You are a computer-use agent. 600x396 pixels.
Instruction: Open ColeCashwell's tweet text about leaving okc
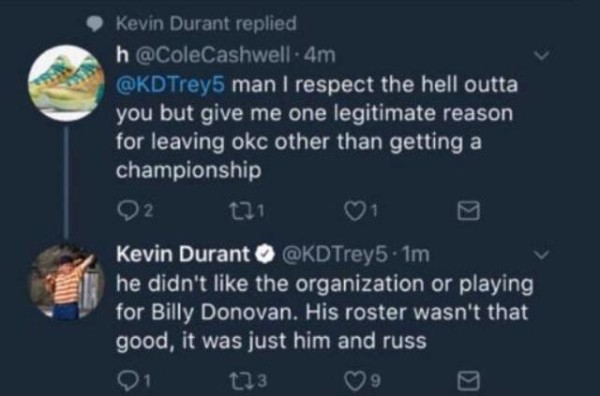[317, 127]
